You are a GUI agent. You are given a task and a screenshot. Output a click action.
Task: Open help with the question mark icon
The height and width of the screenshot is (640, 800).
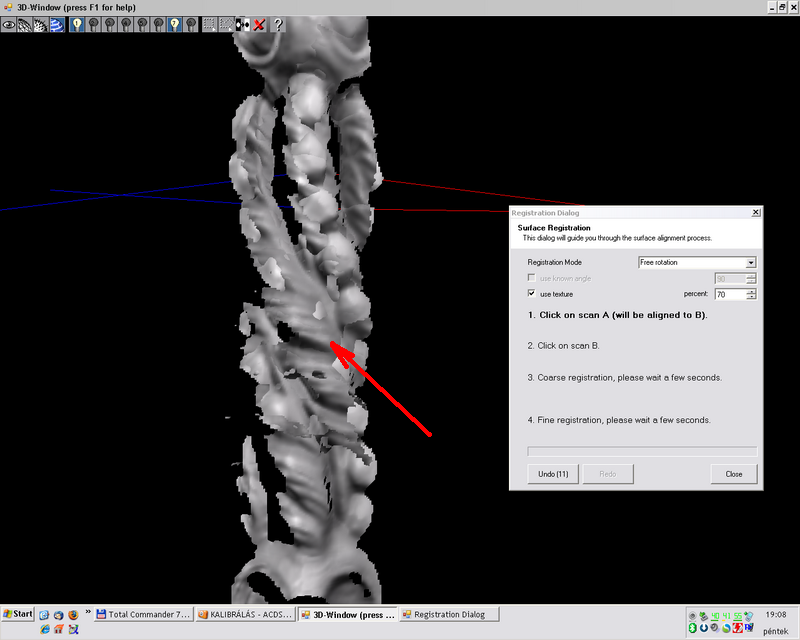point(277,23)
